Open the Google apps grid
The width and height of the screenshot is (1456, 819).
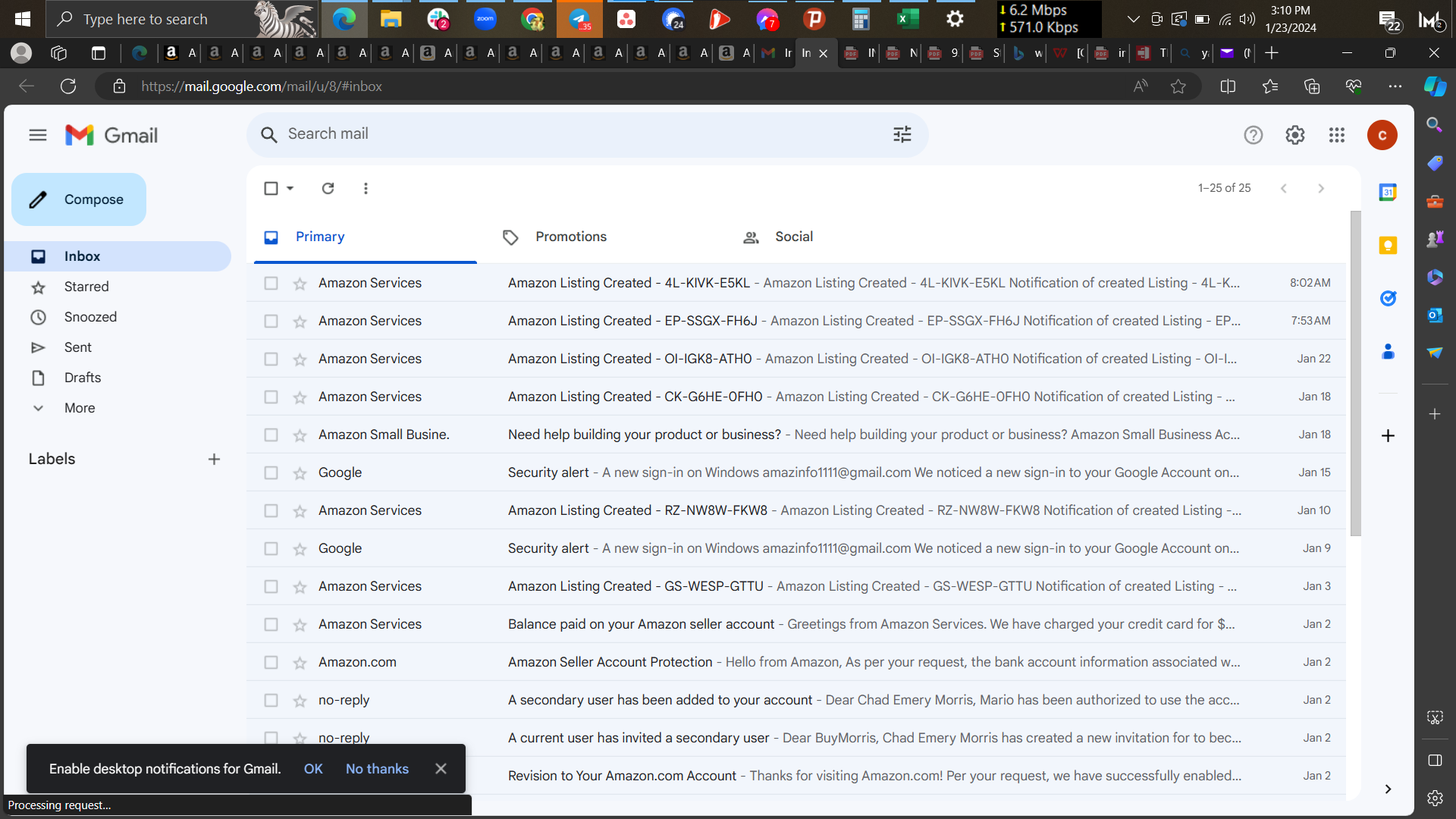coord(1337,135)
